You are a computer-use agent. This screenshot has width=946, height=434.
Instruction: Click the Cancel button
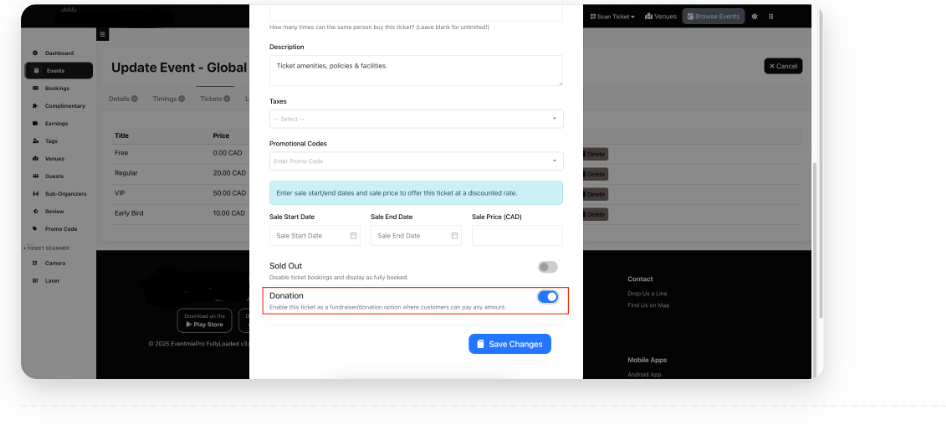click(783, 66)
